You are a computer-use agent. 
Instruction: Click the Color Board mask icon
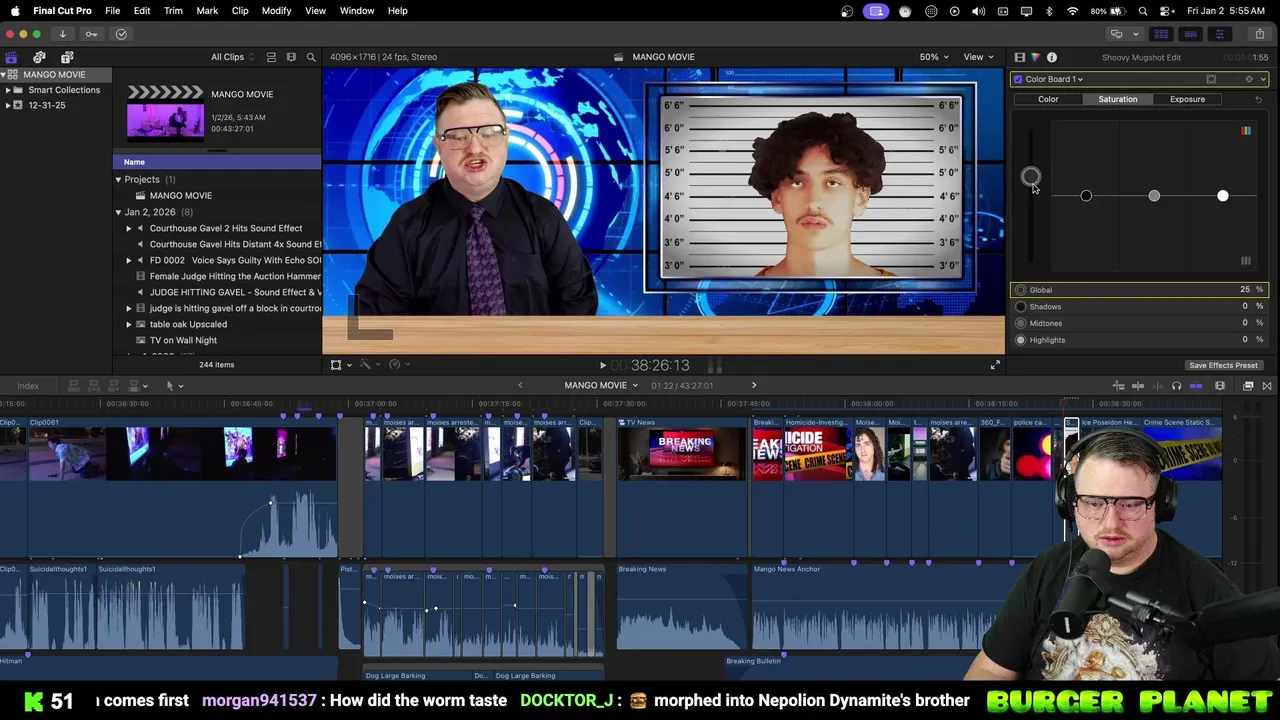(1211, 79)
